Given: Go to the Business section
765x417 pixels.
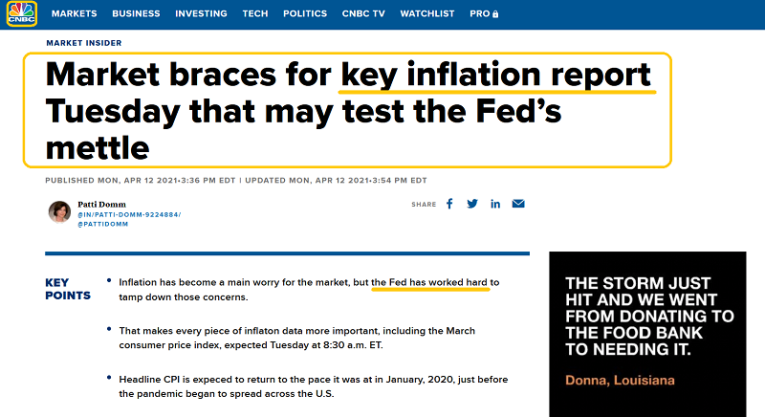Looking at the screenshot, I should coord(136,14).
